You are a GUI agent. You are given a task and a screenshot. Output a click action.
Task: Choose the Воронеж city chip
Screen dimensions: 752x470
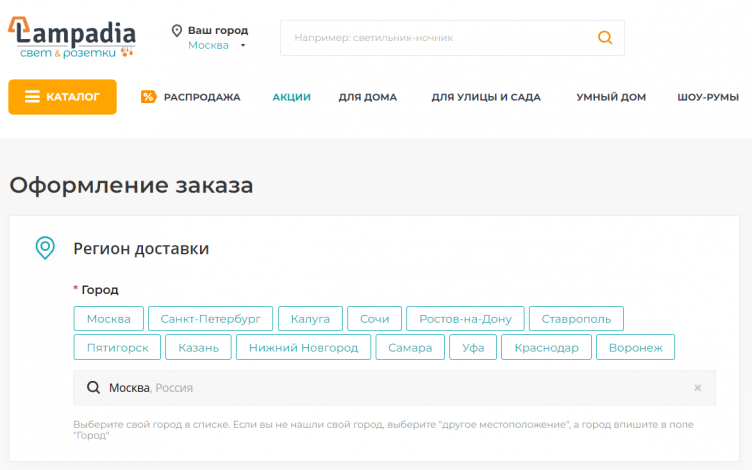click(635, 347)
